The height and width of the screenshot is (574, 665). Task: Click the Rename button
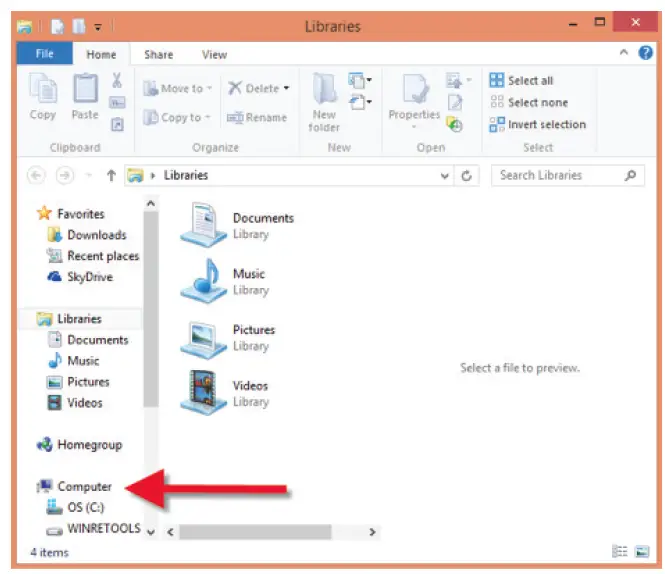257,118
